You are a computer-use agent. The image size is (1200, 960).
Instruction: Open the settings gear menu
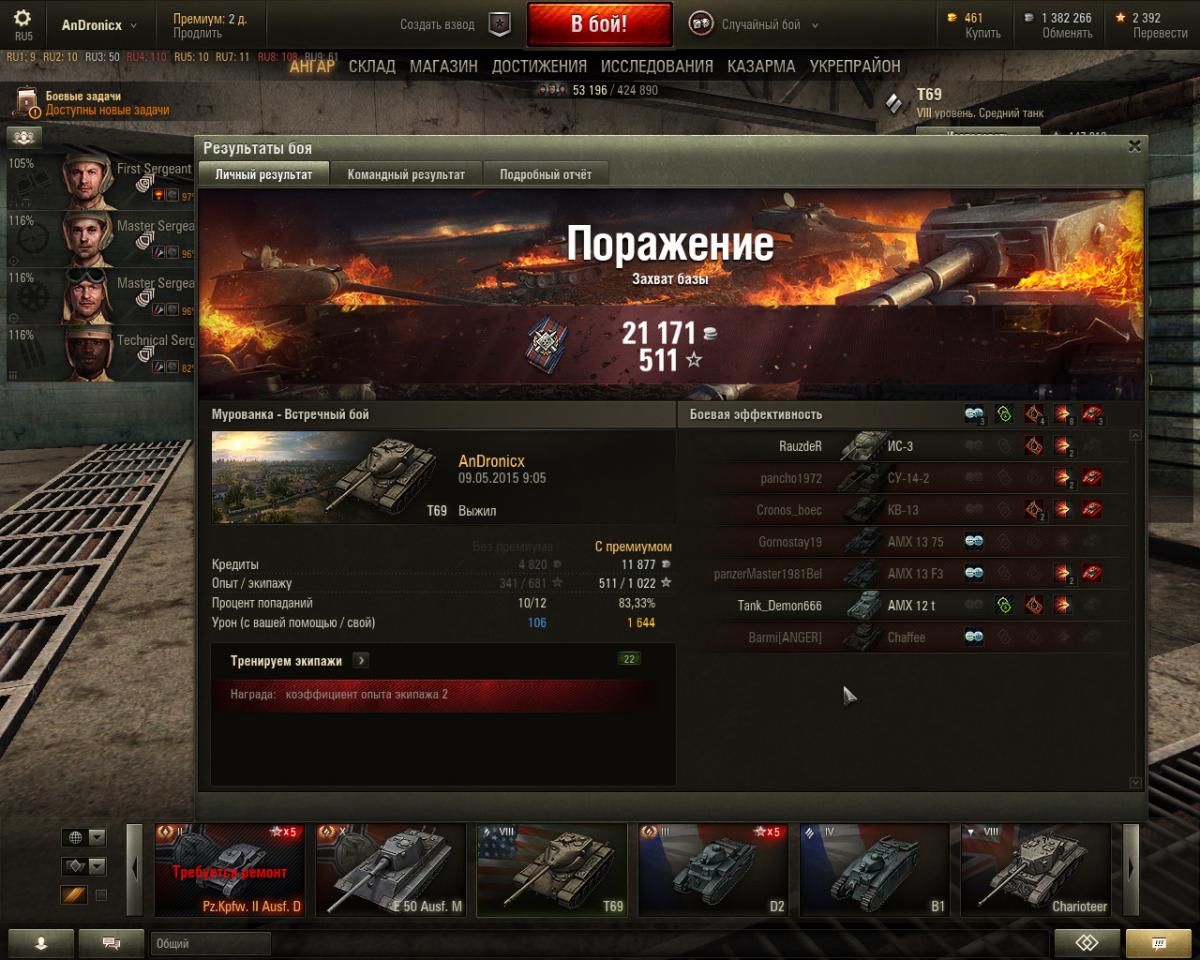pos(22,18)
